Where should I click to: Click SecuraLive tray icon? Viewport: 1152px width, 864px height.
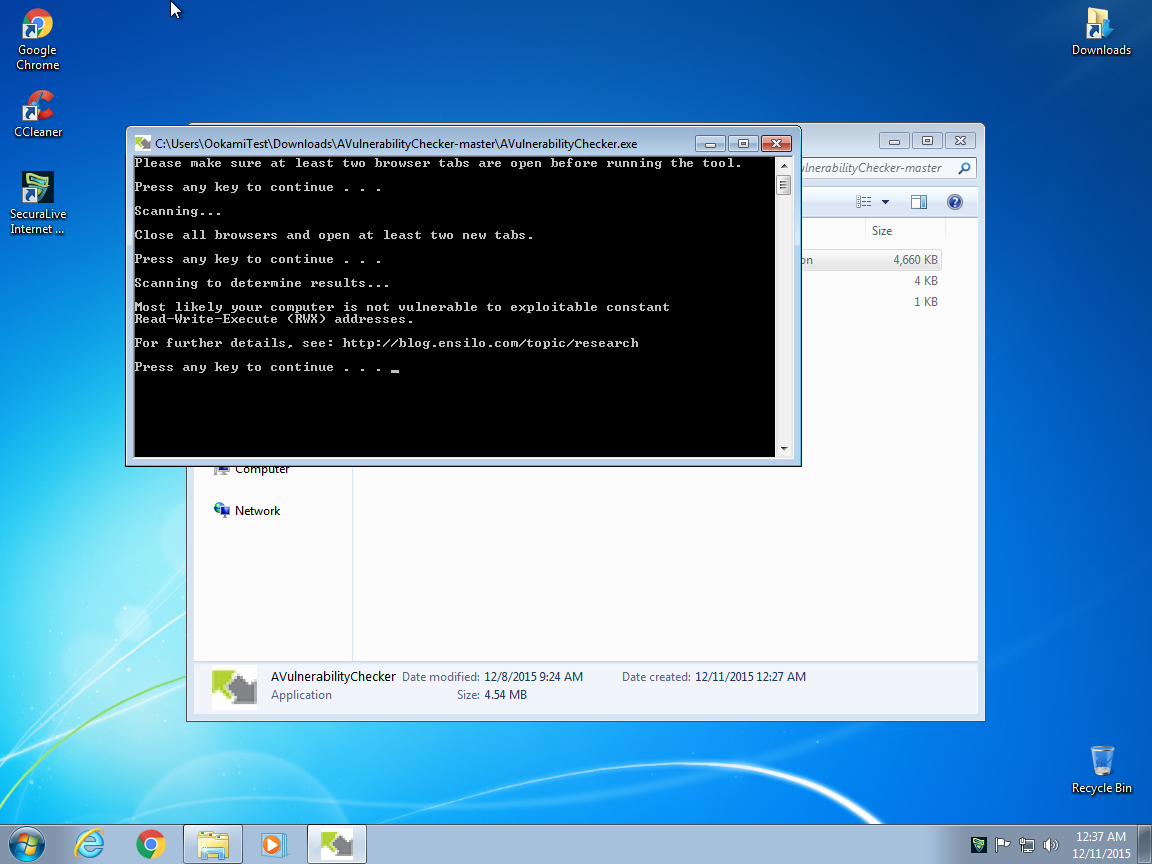(978, 845)
